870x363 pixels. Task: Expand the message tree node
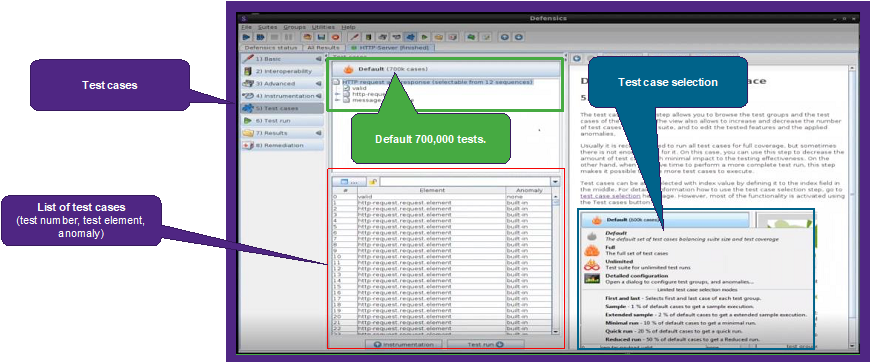pos(337,100)
